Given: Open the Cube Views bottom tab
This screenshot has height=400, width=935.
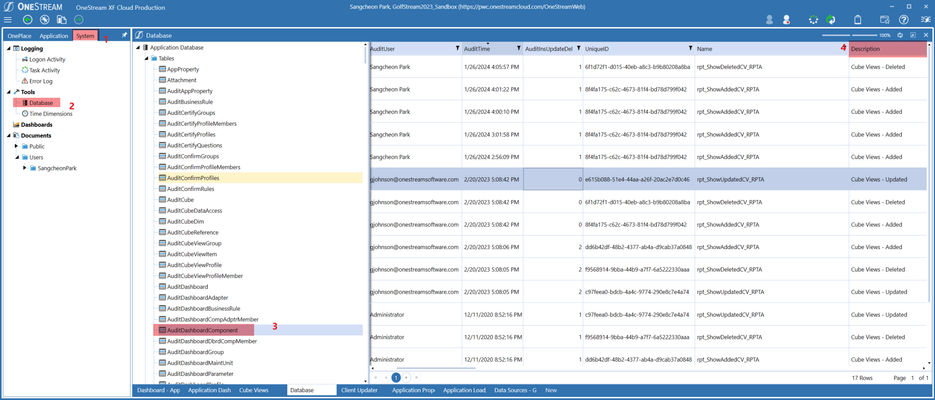Looking at the screenshot, I should [254, 390].
